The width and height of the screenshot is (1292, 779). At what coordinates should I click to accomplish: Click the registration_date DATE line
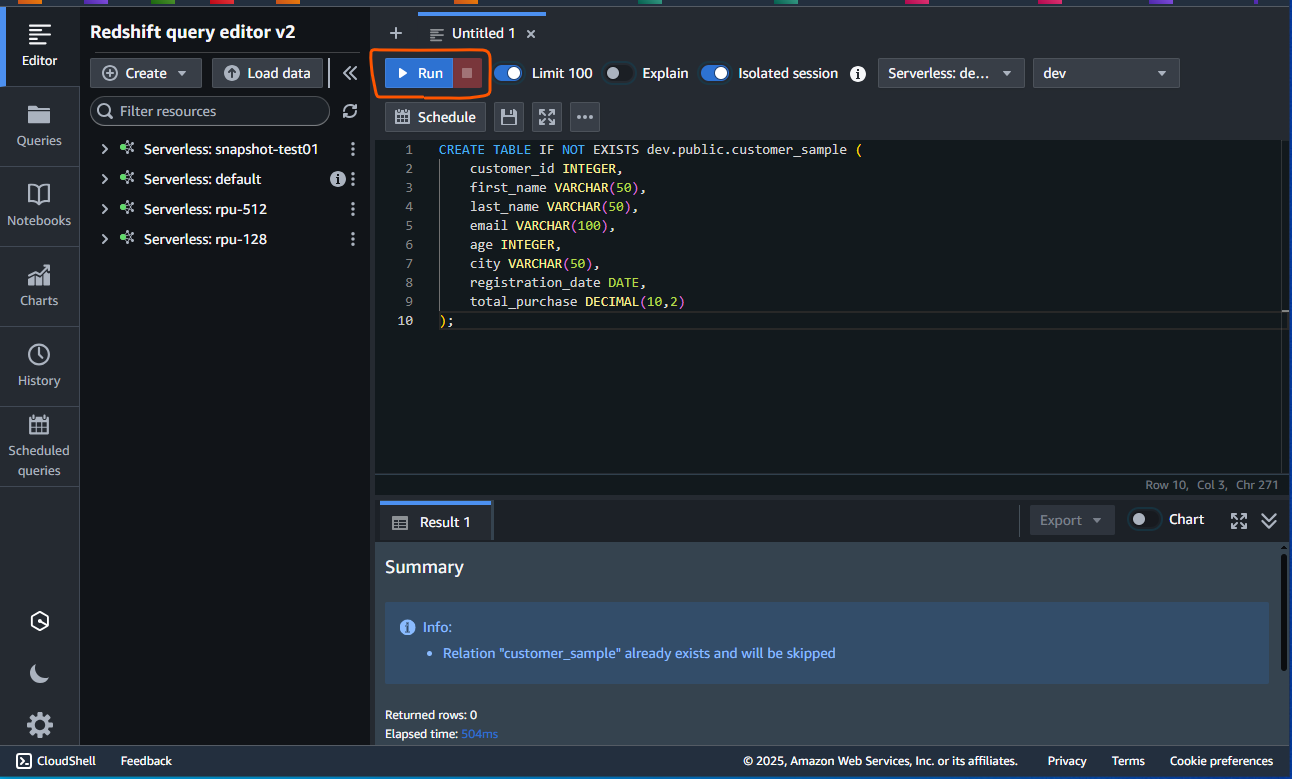pos(558,282)
